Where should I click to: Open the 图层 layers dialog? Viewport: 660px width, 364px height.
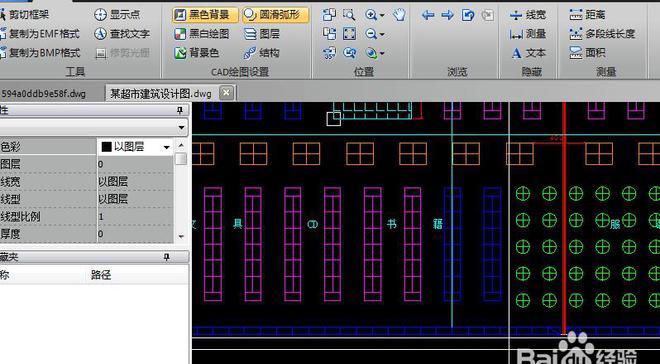tap(262, 34)
